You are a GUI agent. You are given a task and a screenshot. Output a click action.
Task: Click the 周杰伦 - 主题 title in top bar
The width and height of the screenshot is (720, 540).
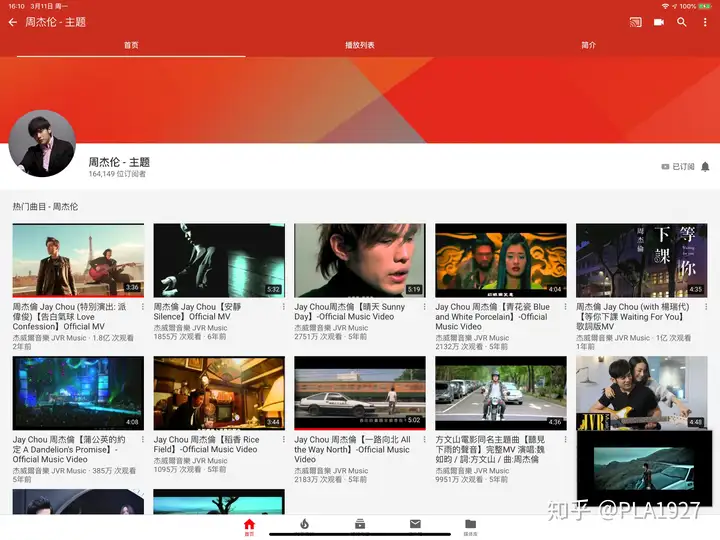click(55, 22)
